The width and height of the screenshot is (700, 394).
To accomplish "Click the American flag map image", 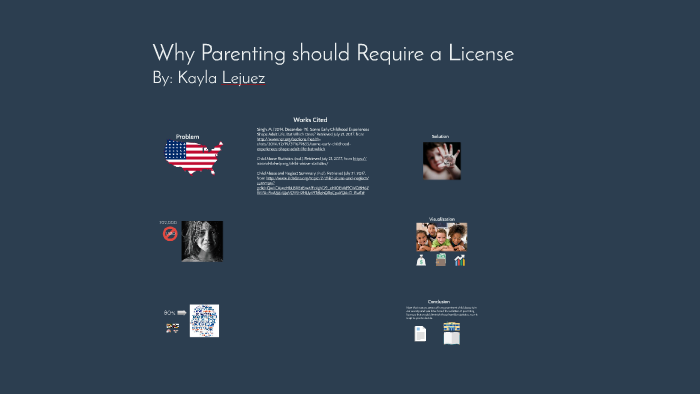I will 194,157.
